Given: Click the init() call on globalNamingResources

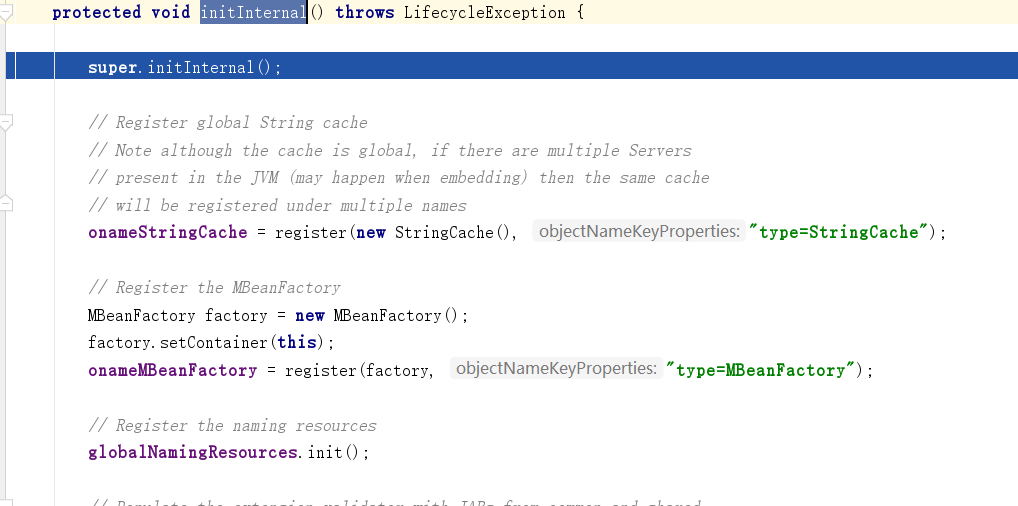Looking at the screenshot, I should (x=333, y=452).
